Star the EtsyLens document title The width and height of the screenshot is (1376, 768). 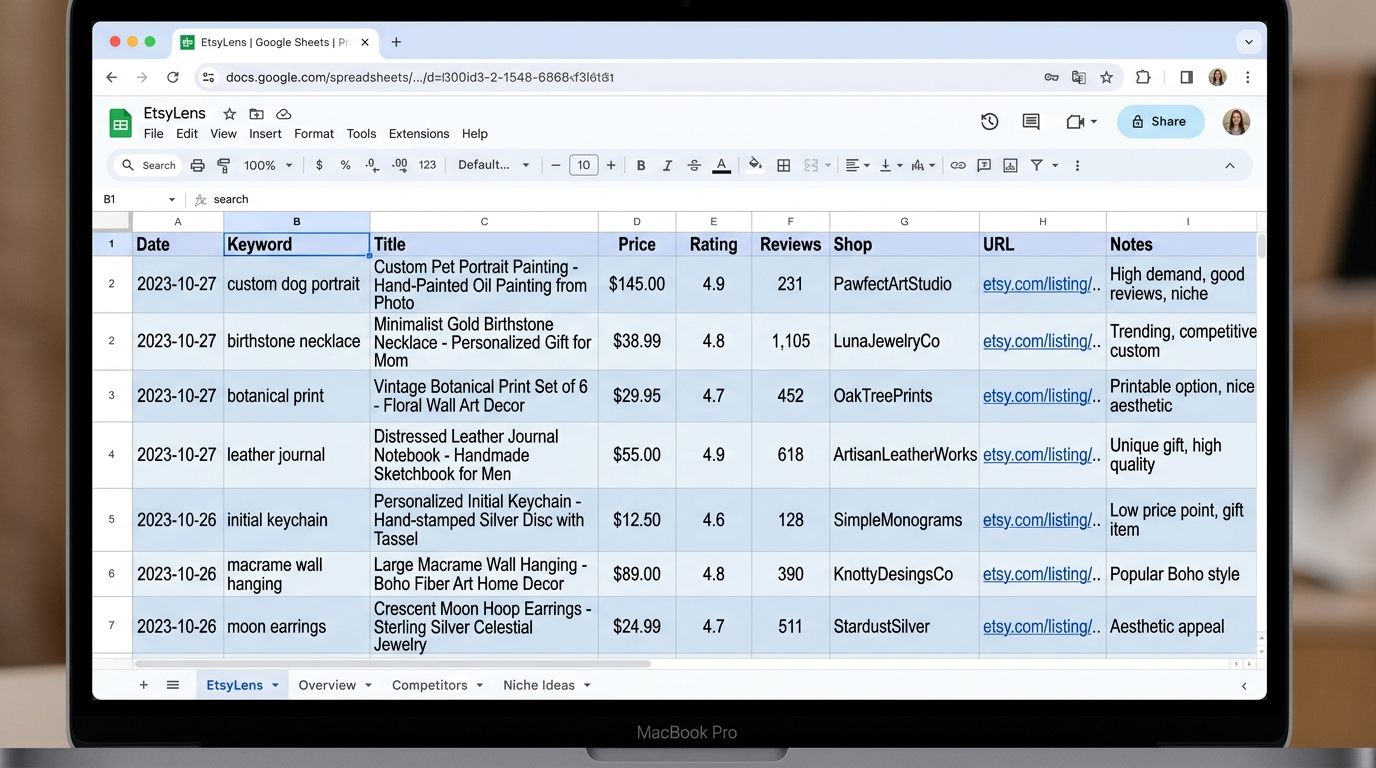click(229, 114)
